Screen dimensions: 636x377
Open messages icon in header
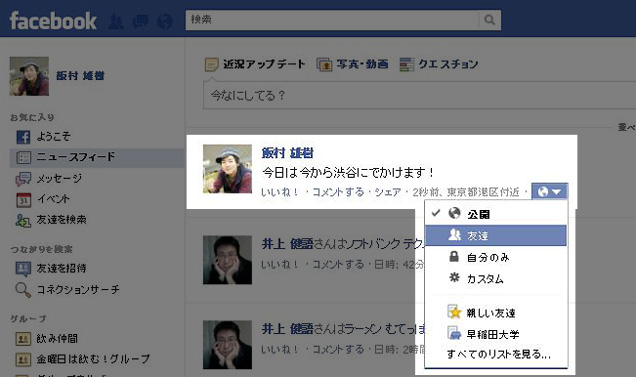click(x=140, y=21)
